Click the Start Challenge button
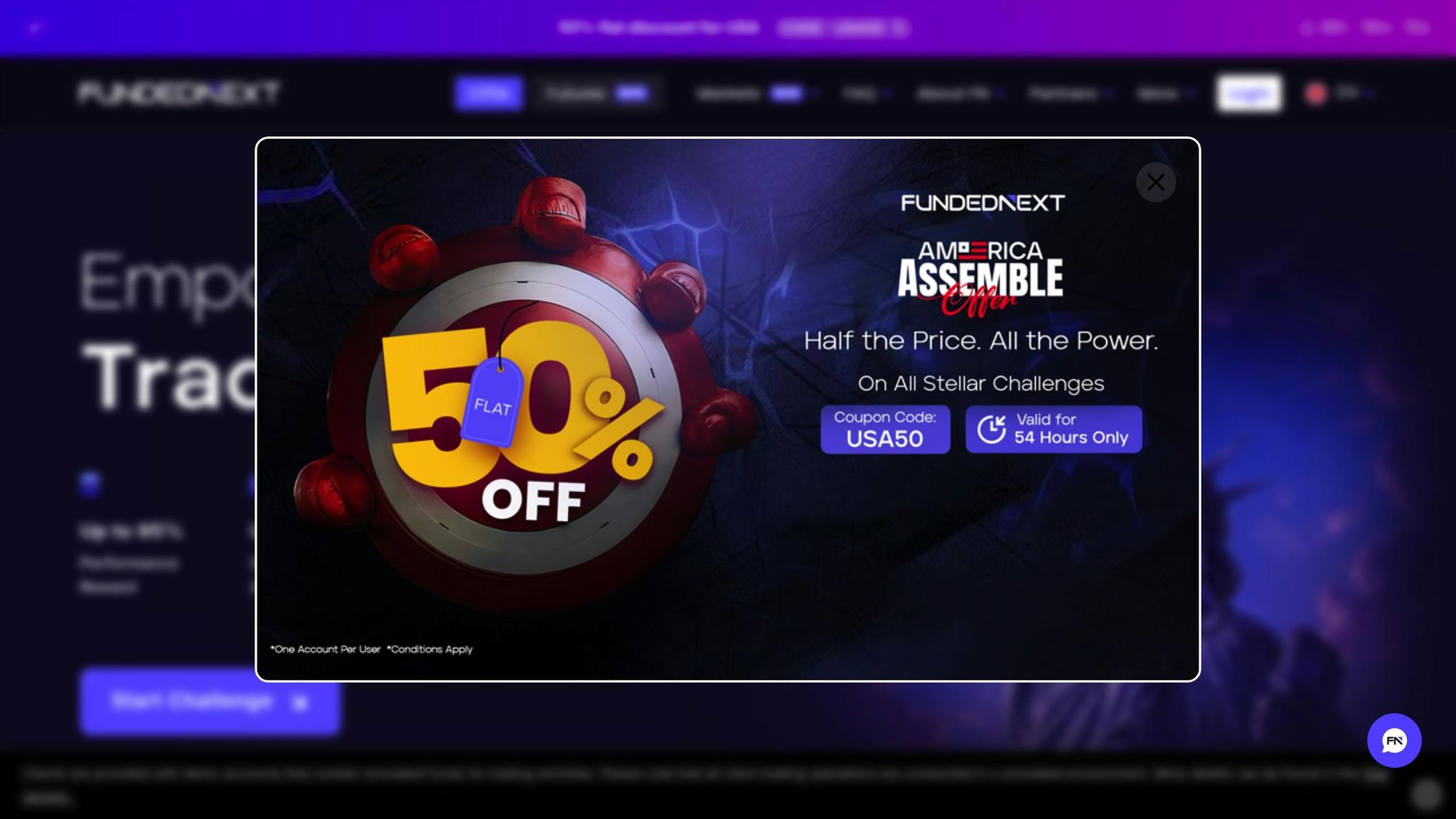 pos(210,702)
